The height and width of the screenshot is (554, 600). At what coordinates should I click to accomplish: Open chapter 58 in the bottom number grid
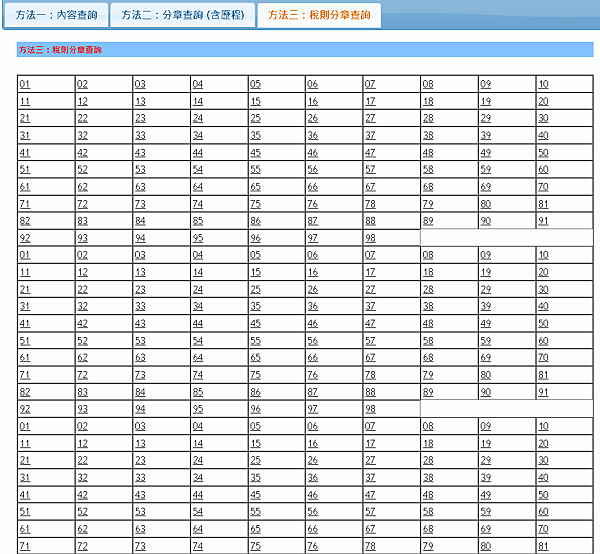(428, 512)
